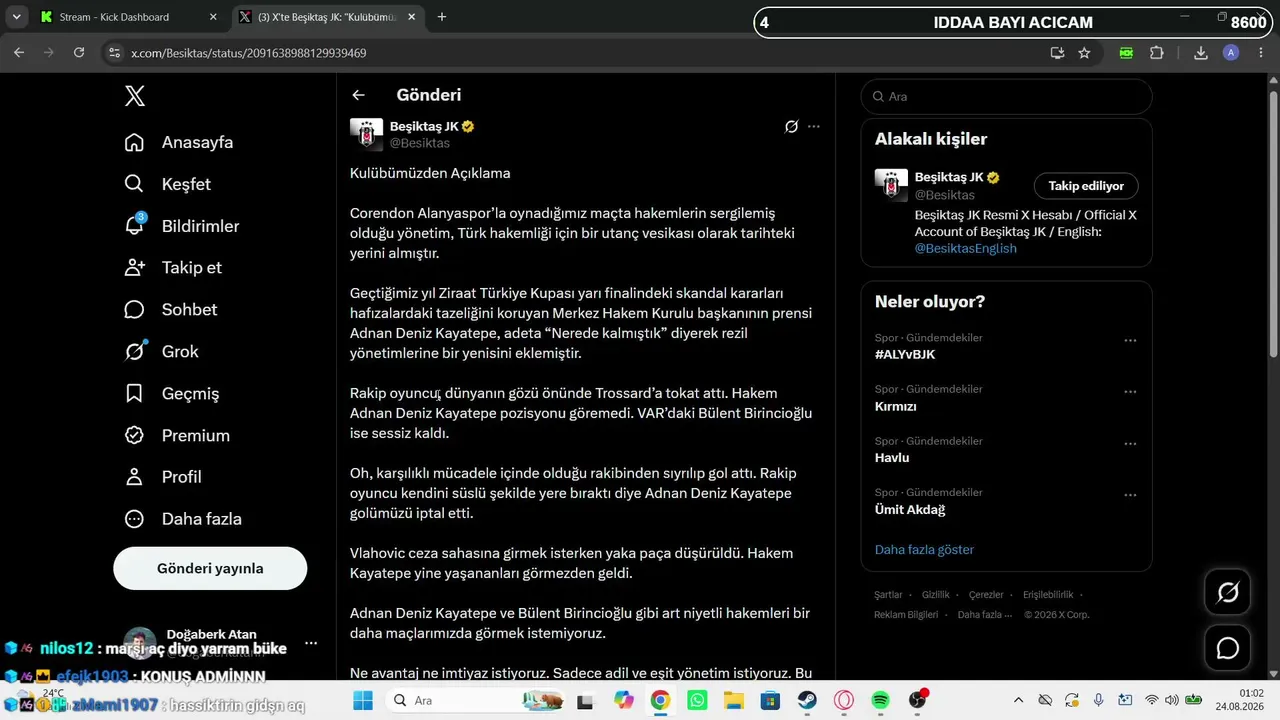This screenshot has width=1280, height=720.
Task: Open File Explorer from the taskbar
Action: [x=734, y=700]
